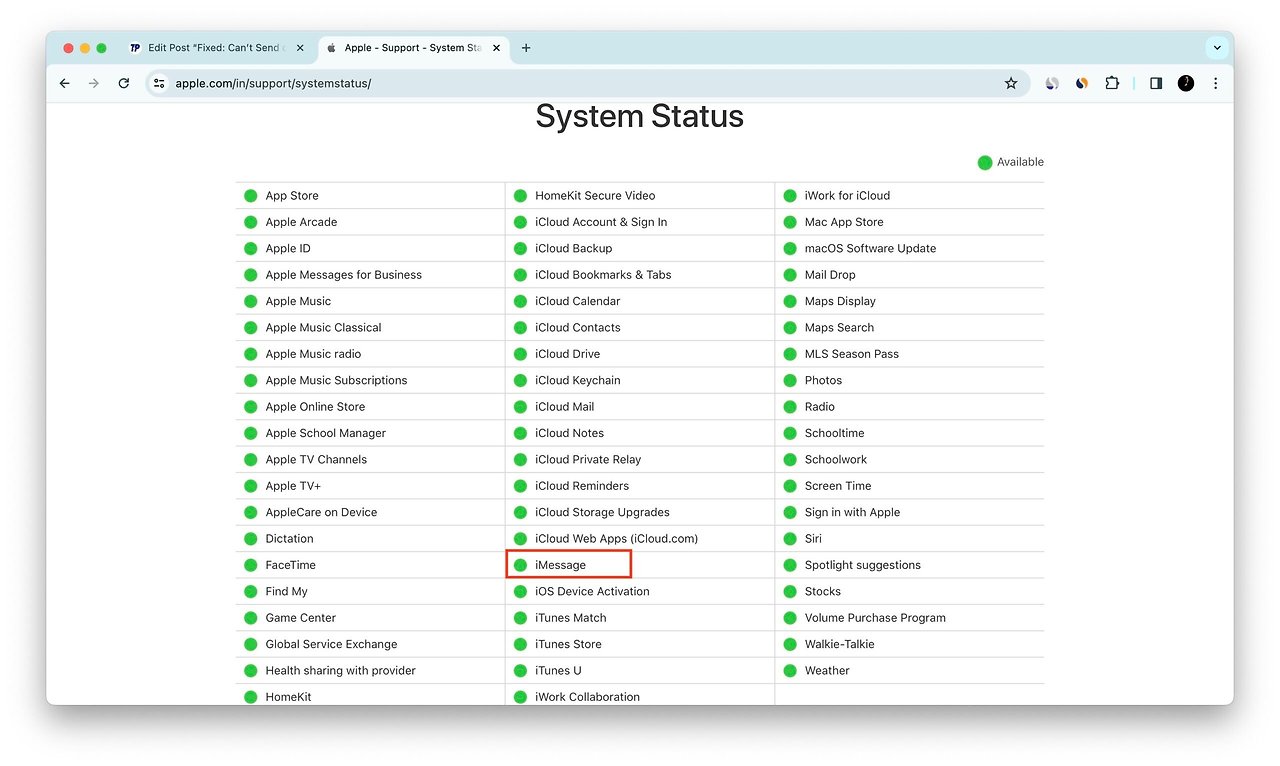
Task: Select iCloud Storage Upgrades entry
Action: (640, 512)
